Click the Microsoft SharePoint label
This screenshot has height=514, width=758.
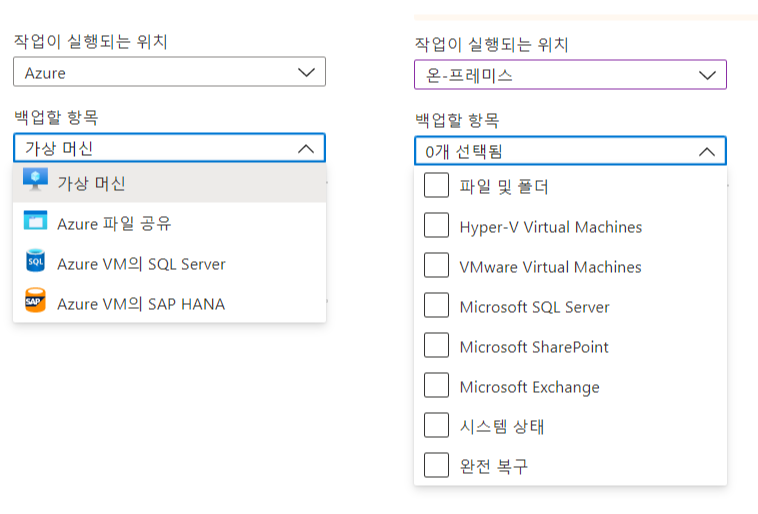tap(534, 347)
